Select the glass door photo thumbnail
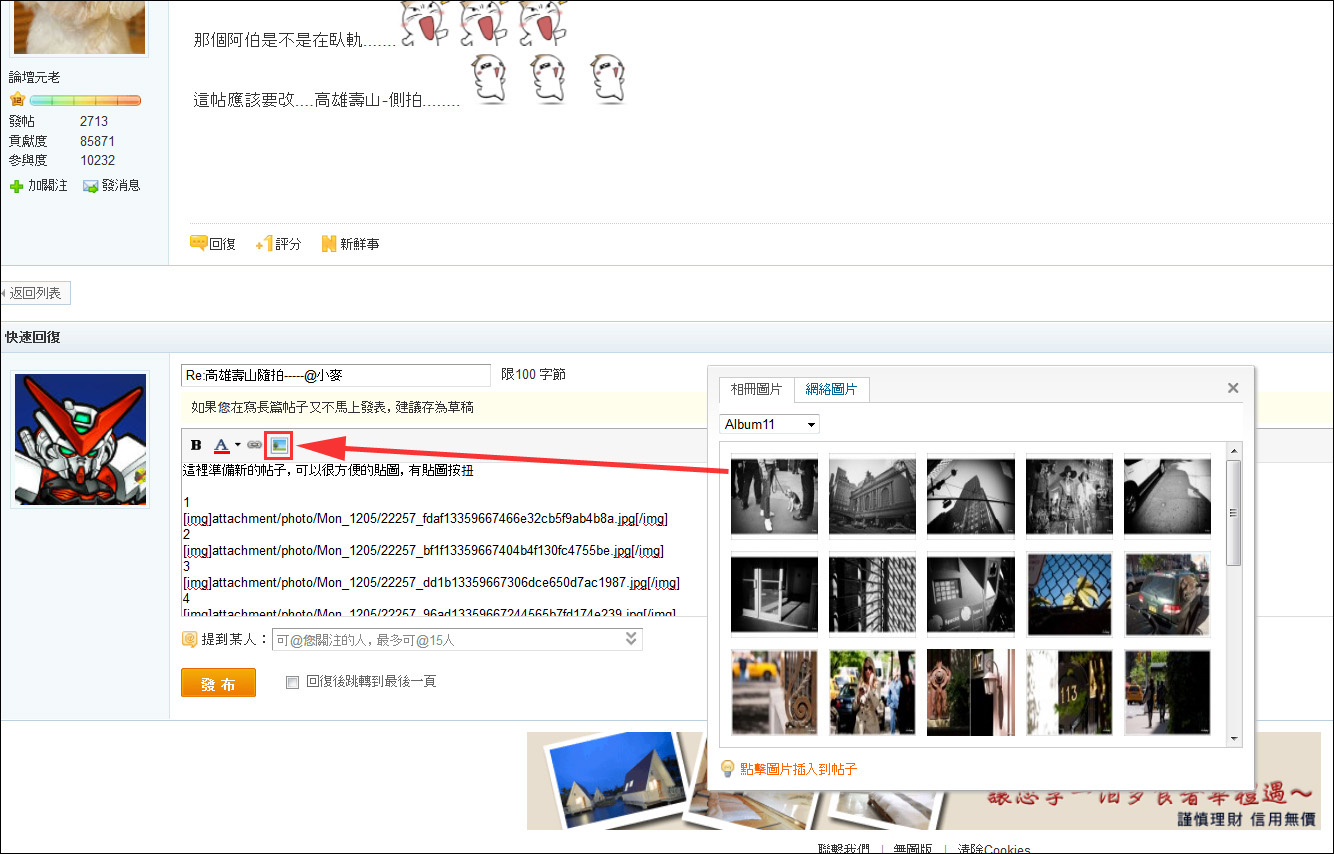This screenshot has height=854, width=1334. 774,594
